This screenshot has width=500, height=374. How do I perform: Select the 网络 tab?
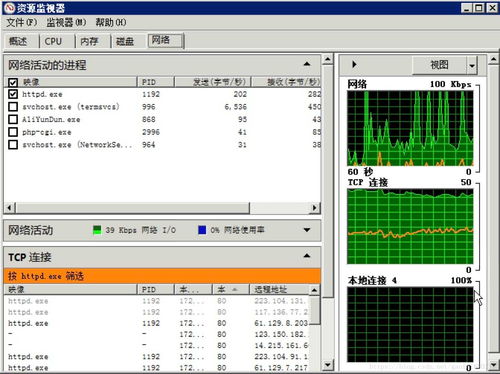[x=166, y=40]
